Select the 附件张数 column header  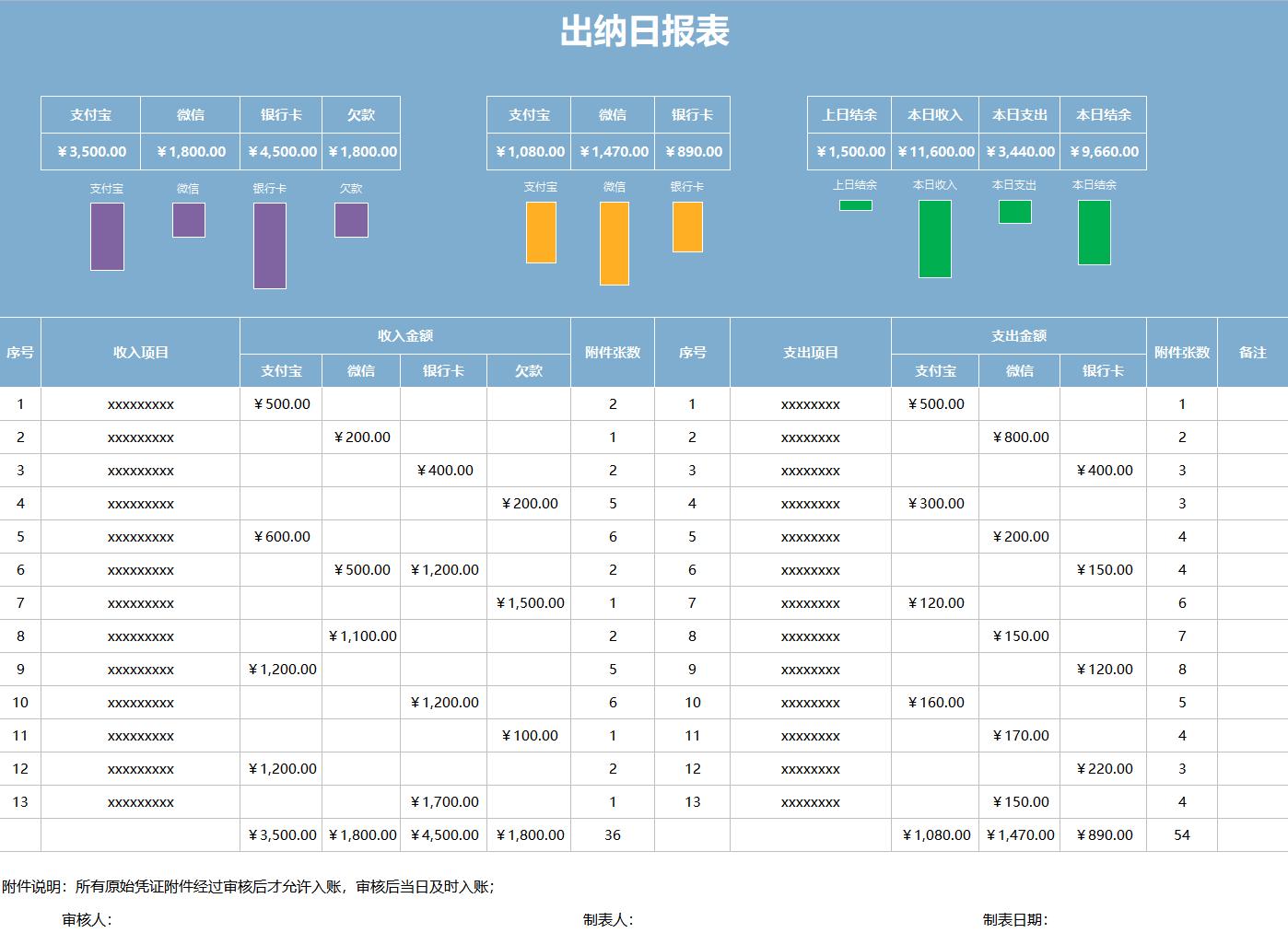pyautogui.click(x=612, y=352)
